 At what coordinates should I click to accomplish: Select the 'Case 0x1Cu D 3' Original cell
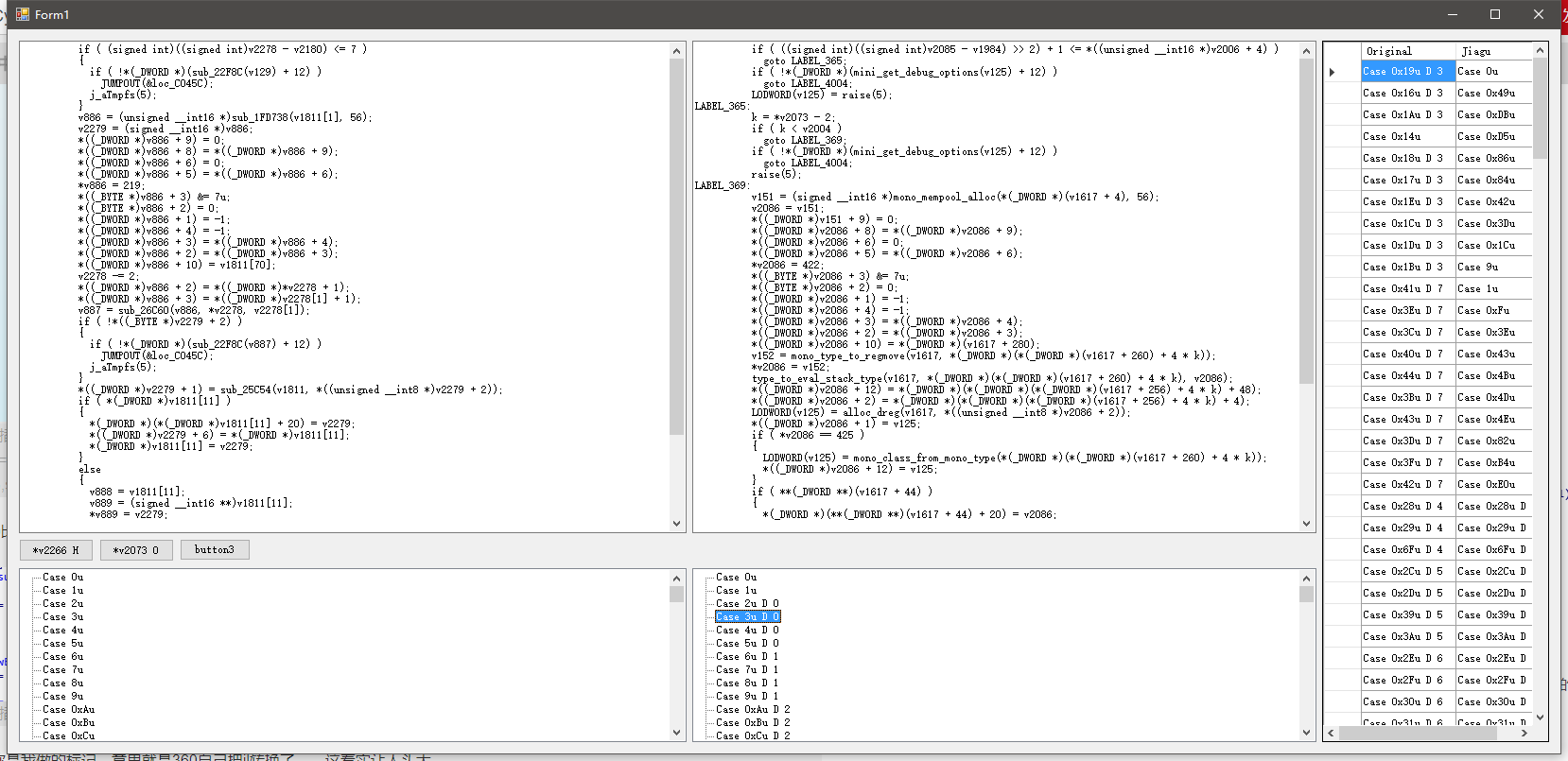[x=1407, y=224]
